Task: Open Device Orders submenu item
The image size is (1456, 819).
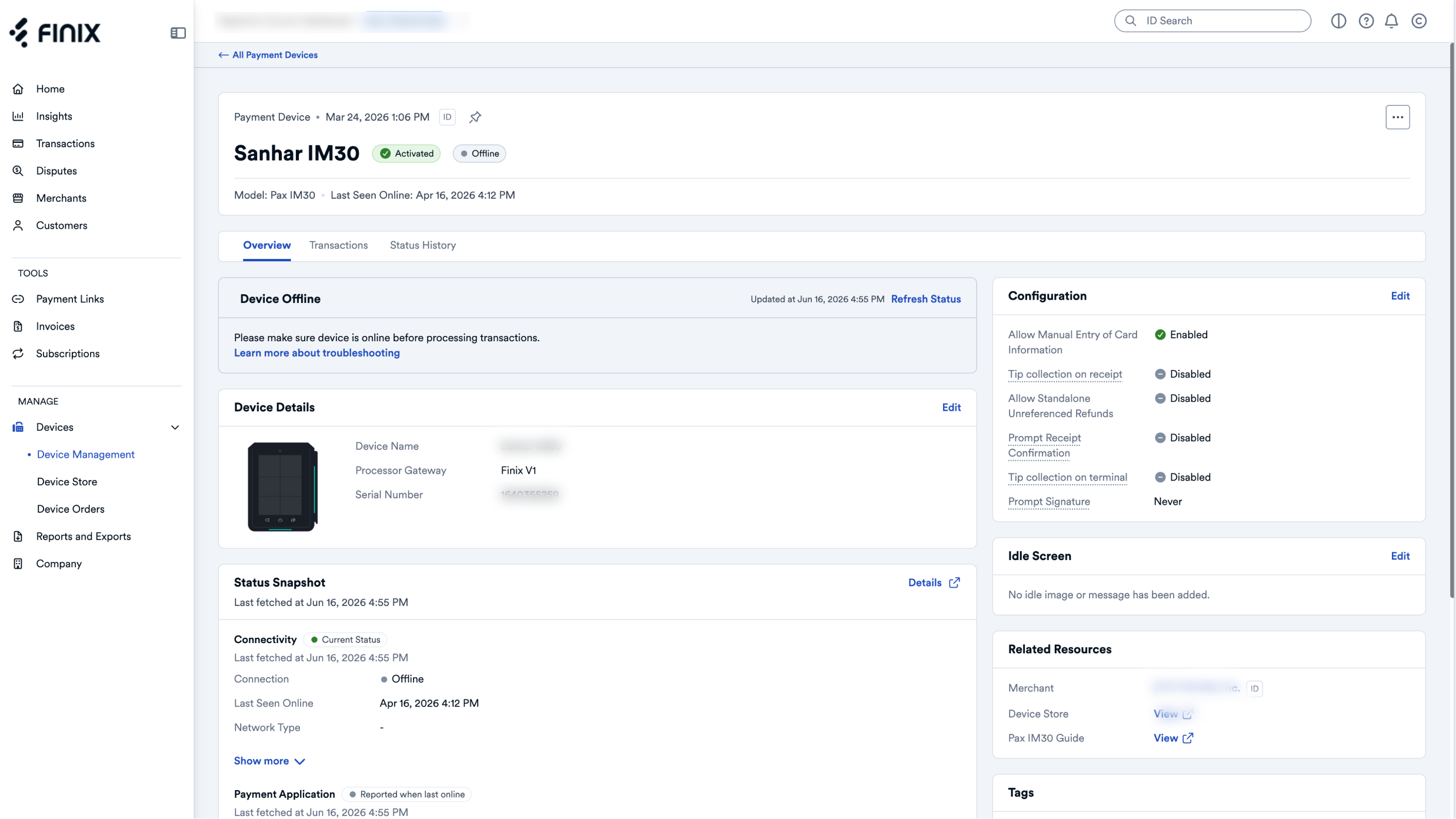Action: point(70,509)
